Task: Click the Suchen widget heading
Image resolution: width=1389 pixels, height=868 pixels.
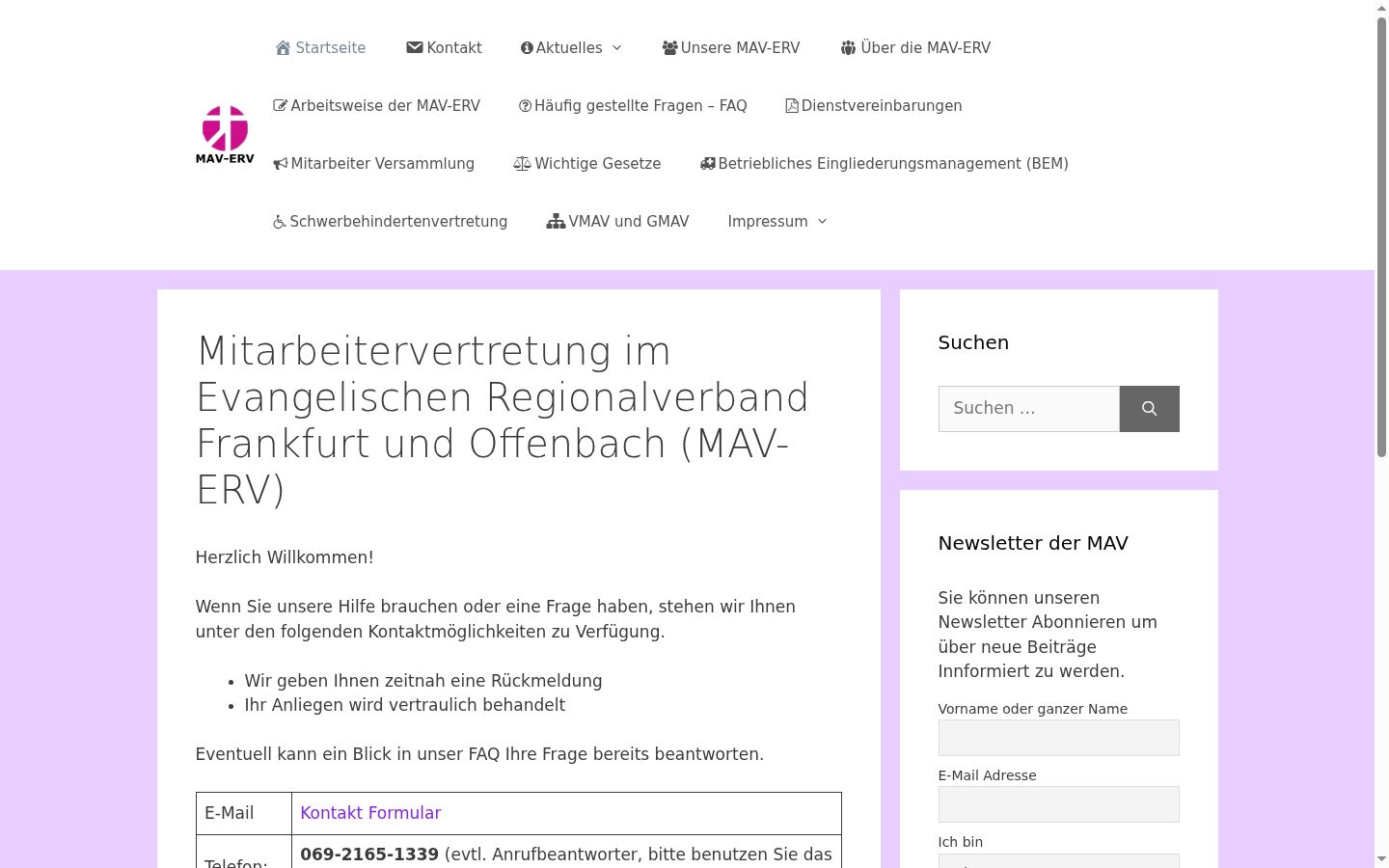Action: (973, 342)
